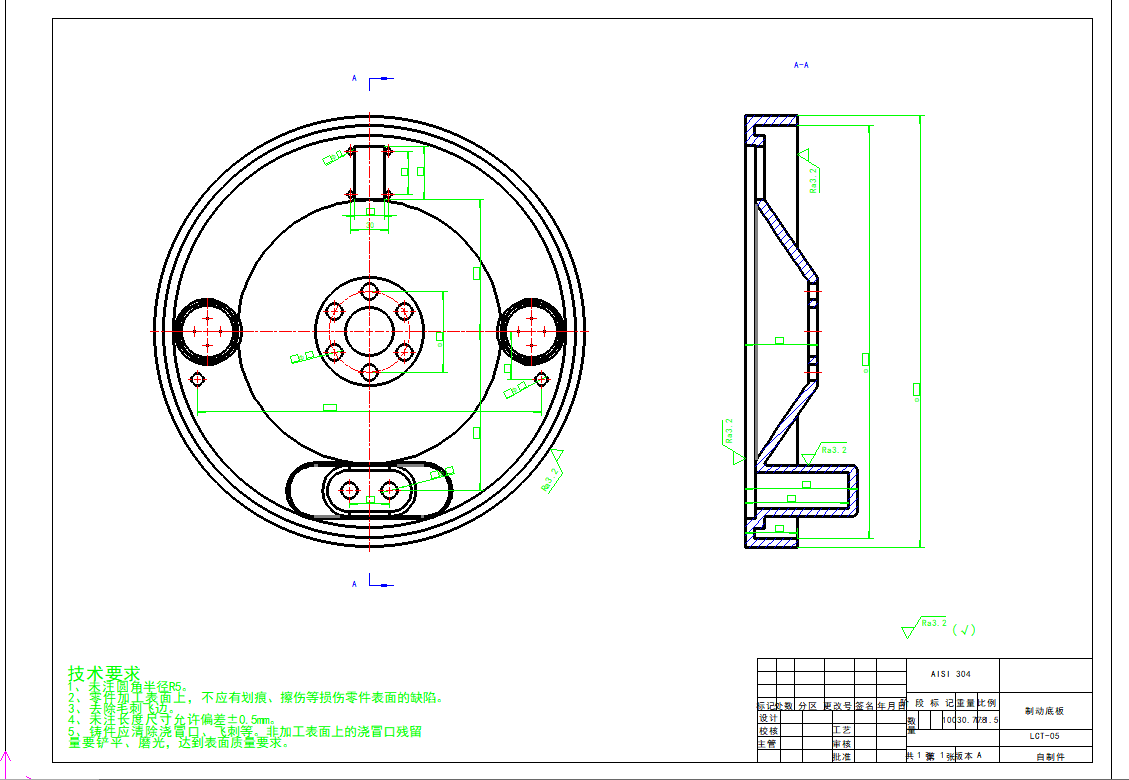
Task: Select the right large round boss
Action: point(531,329)
